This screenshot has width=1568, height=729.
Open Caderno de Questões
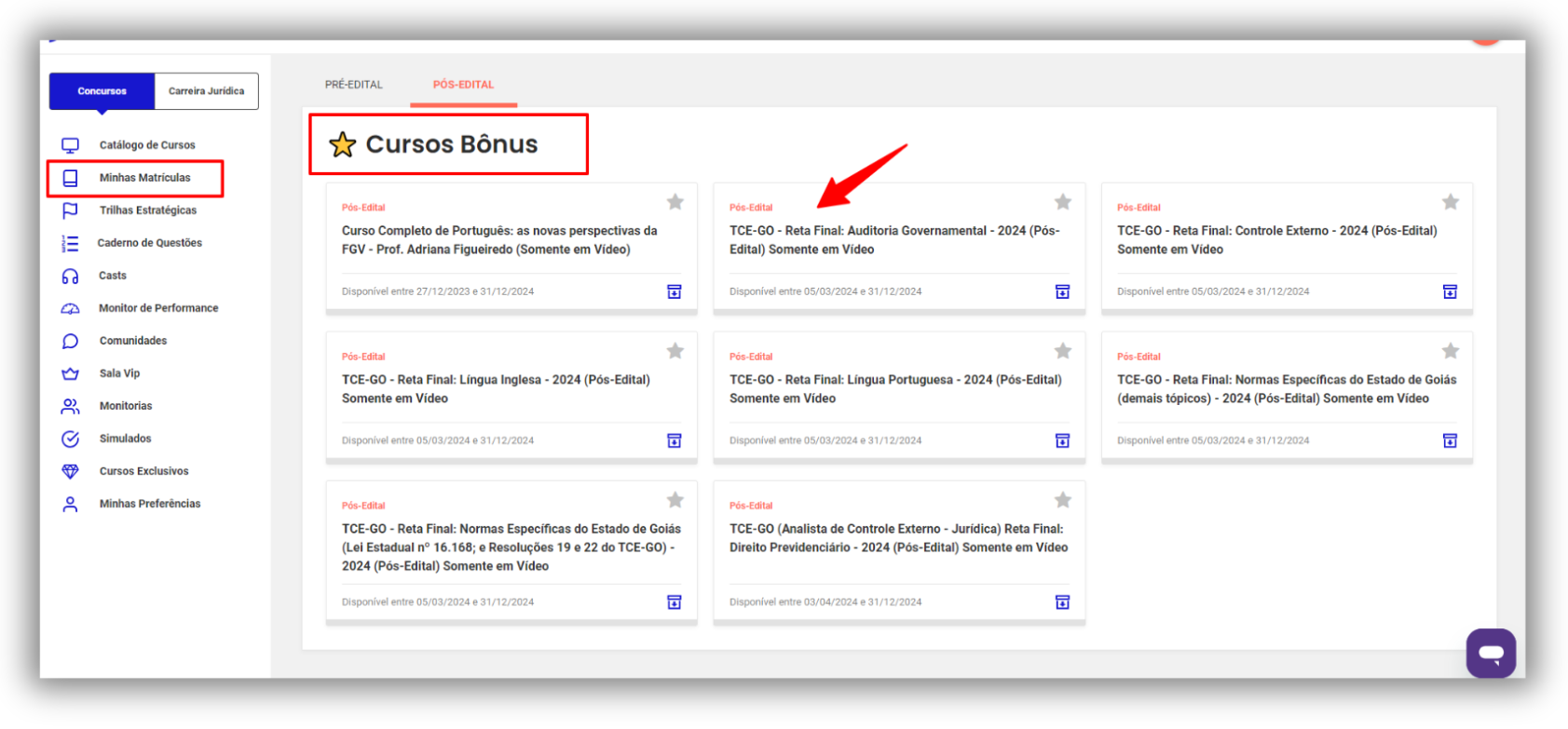[149, 243]
